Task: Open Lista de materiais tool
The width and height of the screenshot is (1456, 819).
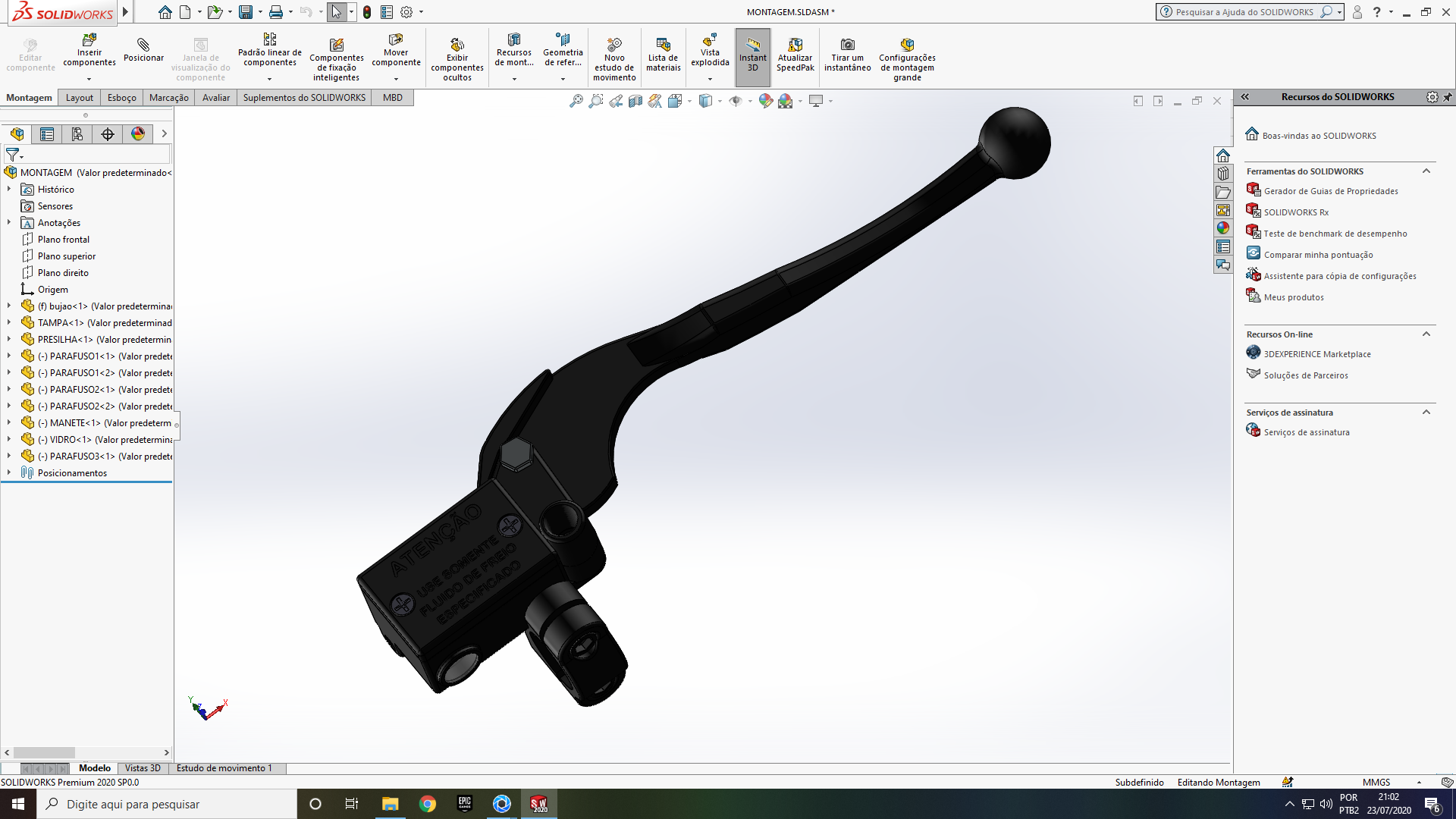Action: (x=663, y=45)
